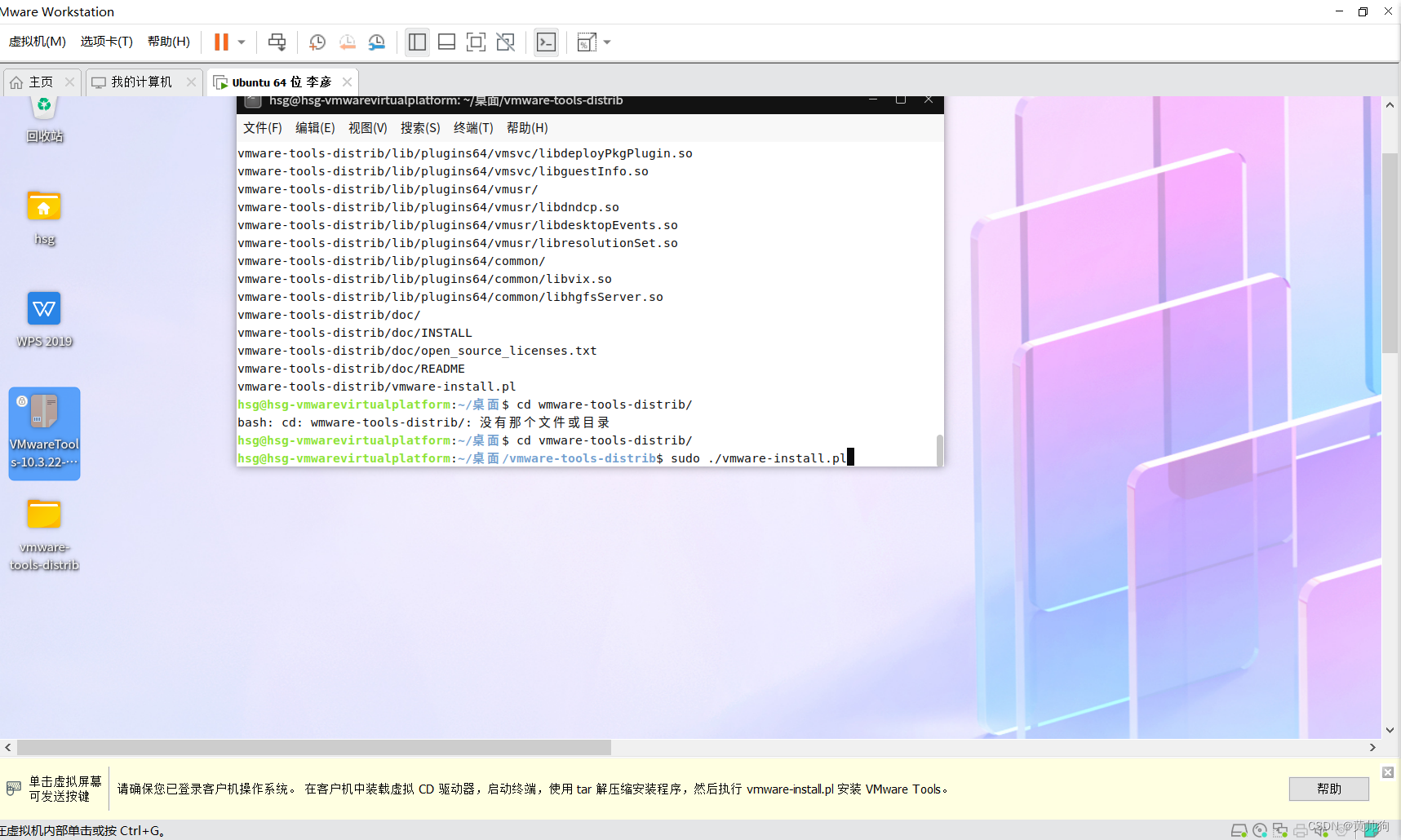
Task: Click the libhgfsServer.so output line
Action: pyautogui.click(x=450, y=297)
